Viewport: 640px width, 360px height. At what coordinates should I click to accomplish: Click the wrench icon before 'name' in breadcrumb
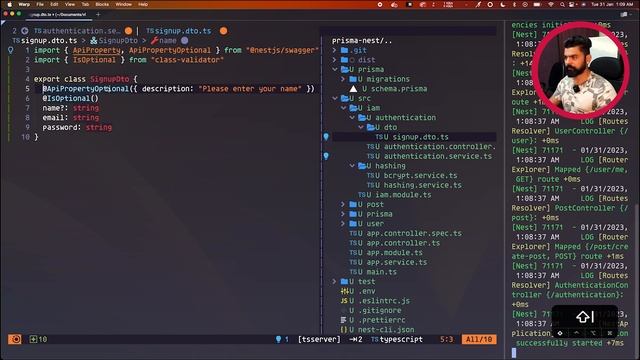pyautogui.click(x=154, y=40)
